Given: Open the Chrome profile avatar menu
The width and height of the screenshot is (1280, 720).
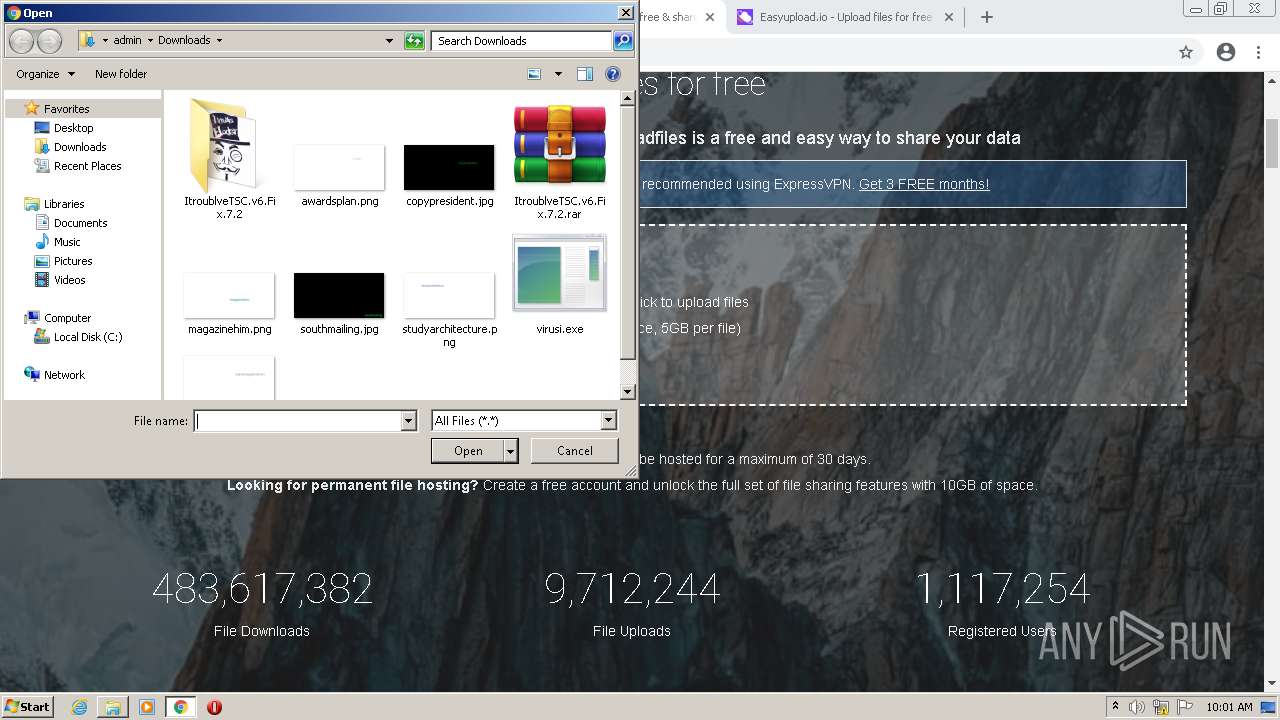Looking at the screenshot, I should pos(1226,52).
